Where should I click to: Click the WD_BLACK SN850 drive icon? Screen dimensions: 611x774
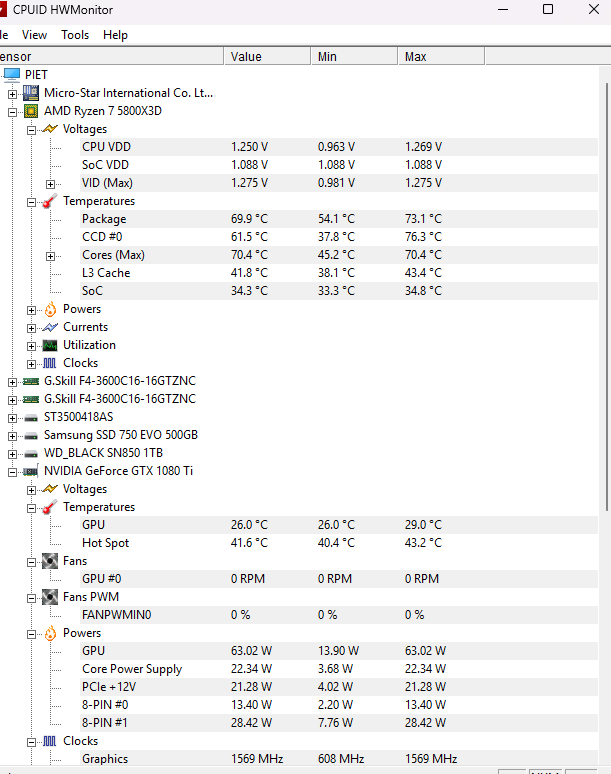click(31, 454)
